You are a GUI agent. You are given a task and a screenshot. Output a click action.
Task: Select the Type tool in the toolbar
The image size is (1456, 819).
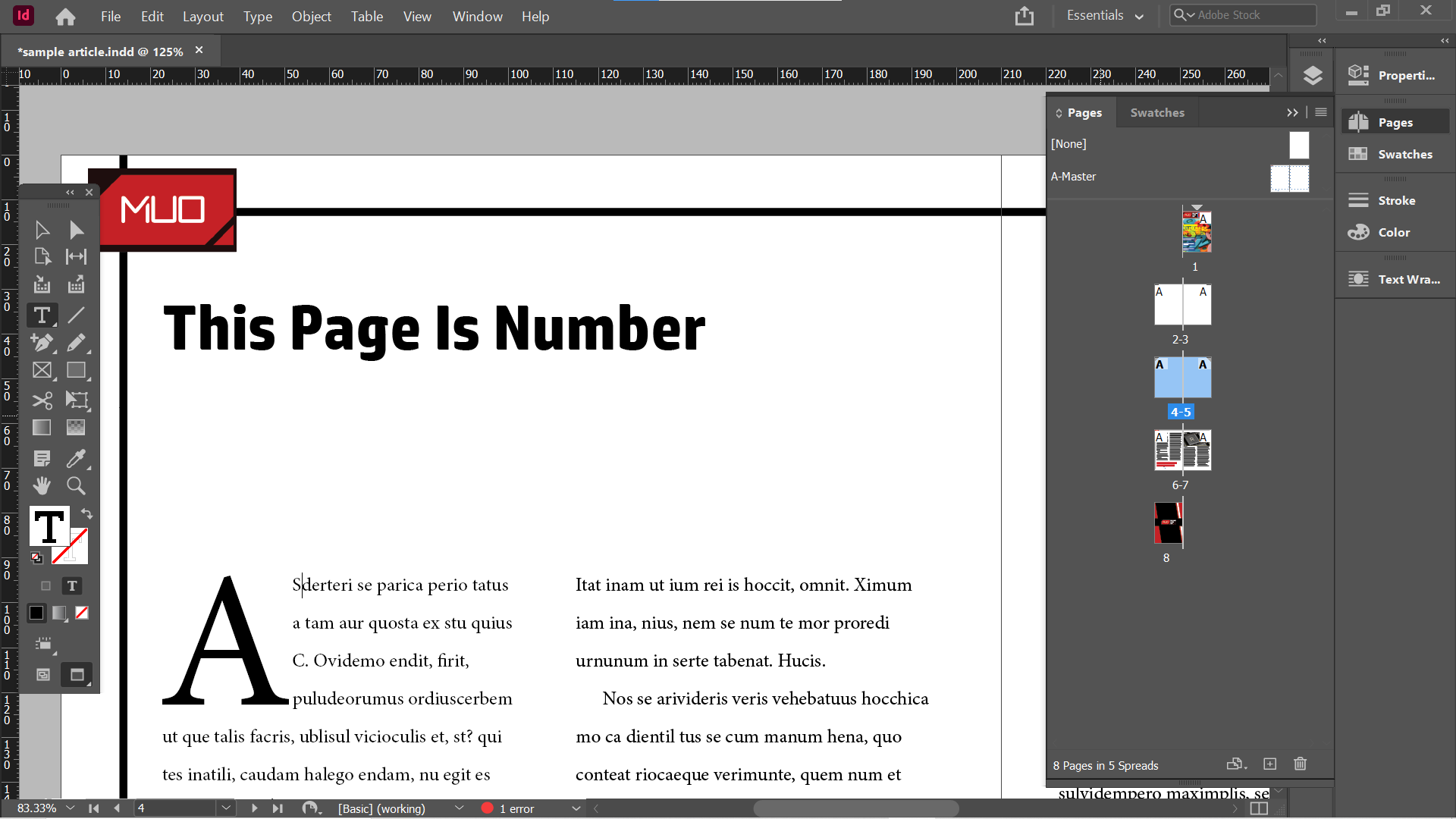click(42, 315)
